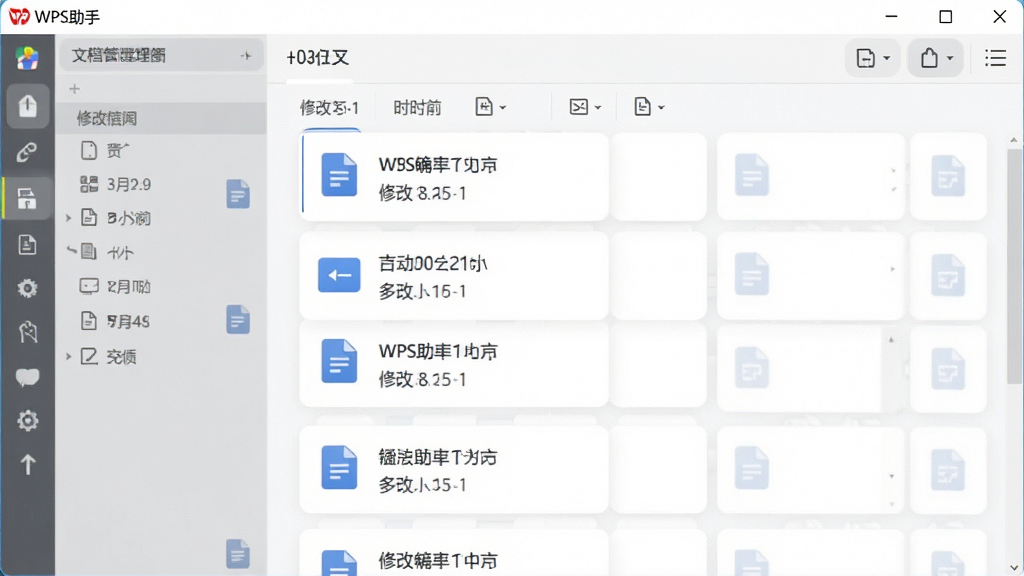Select the 文档 panel header
This screenshot has height=576, width=1024.
[x=161, y=56]
